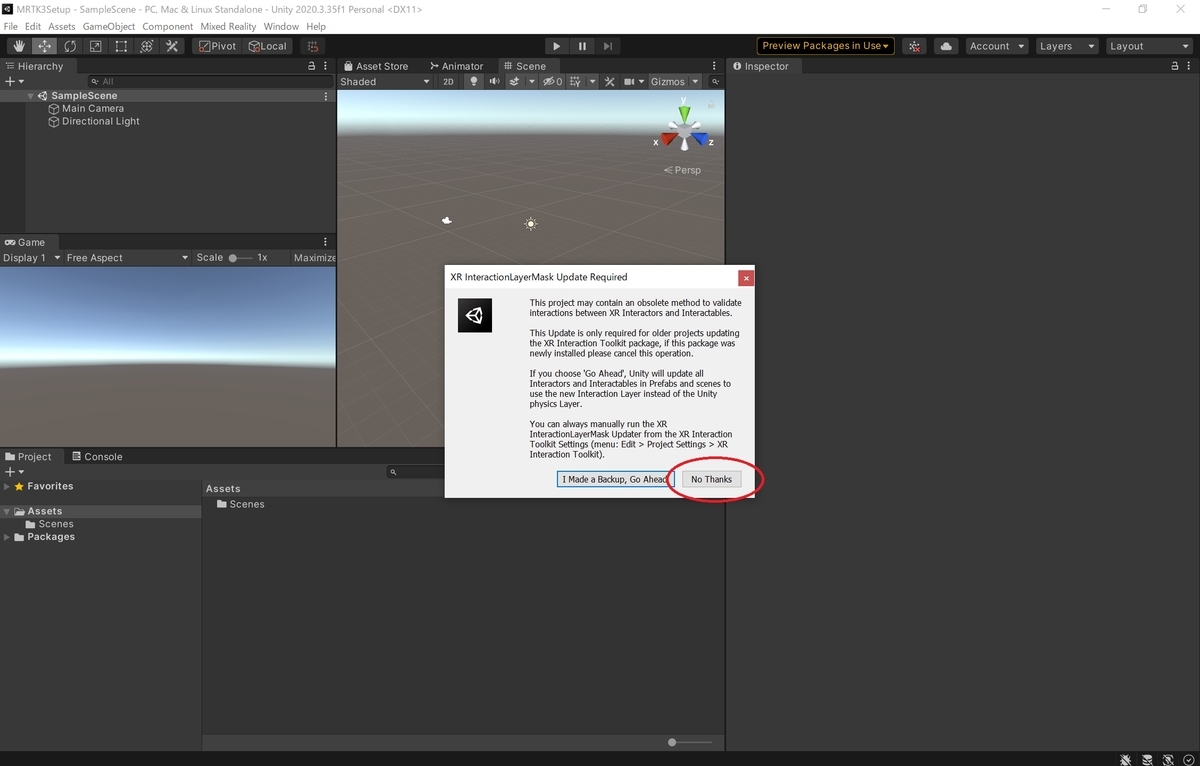Open the Layout dropdown
Viewport: 1200px width, 766px height.
point(1148,46)
